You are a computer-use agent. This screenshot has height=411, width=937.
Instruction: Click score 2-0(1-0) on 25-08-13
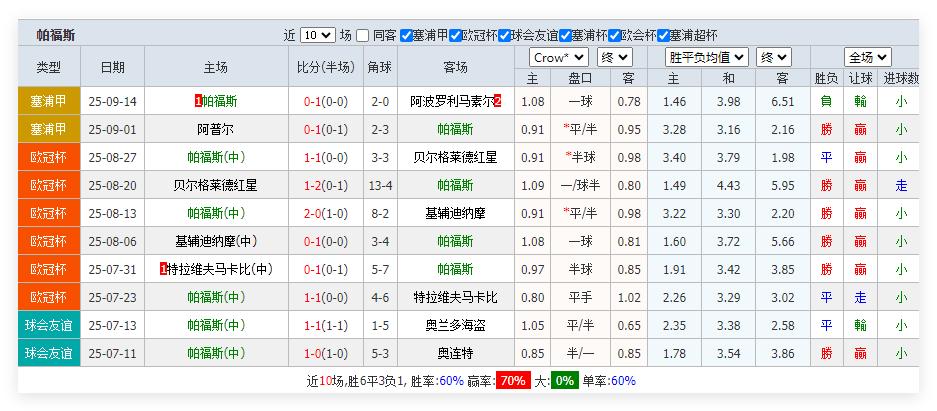[x=326, y=213]
